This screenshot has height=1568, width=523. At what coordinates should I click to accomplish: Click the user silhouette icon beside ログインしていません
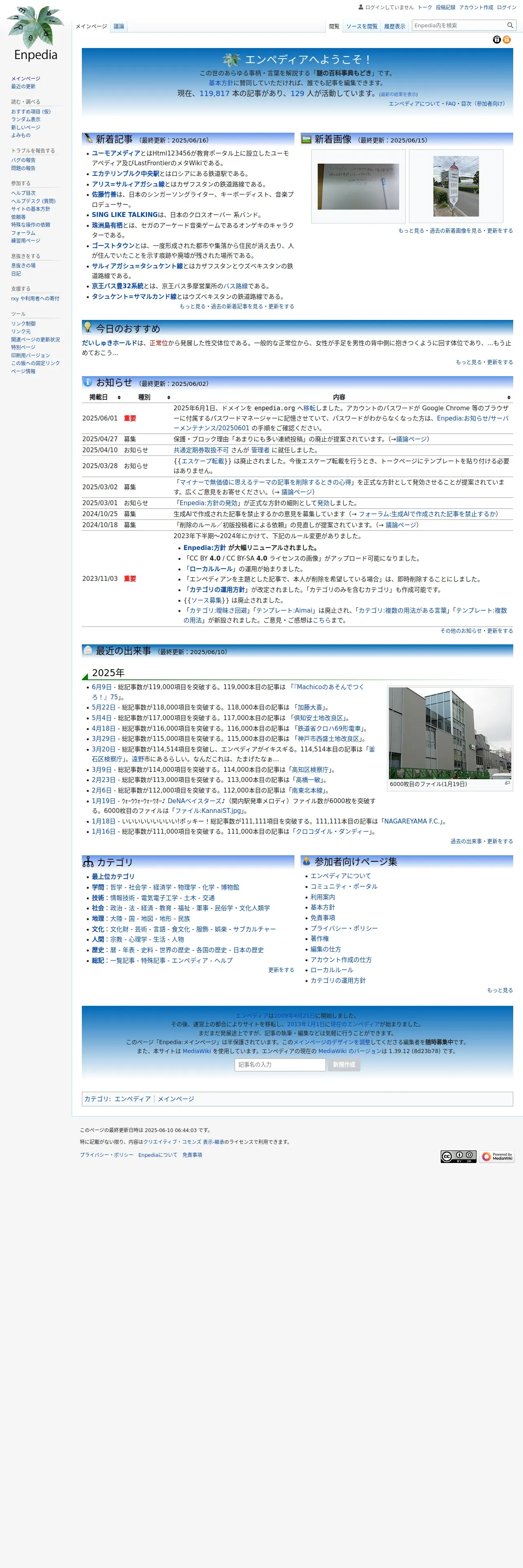tap(360, 7)
